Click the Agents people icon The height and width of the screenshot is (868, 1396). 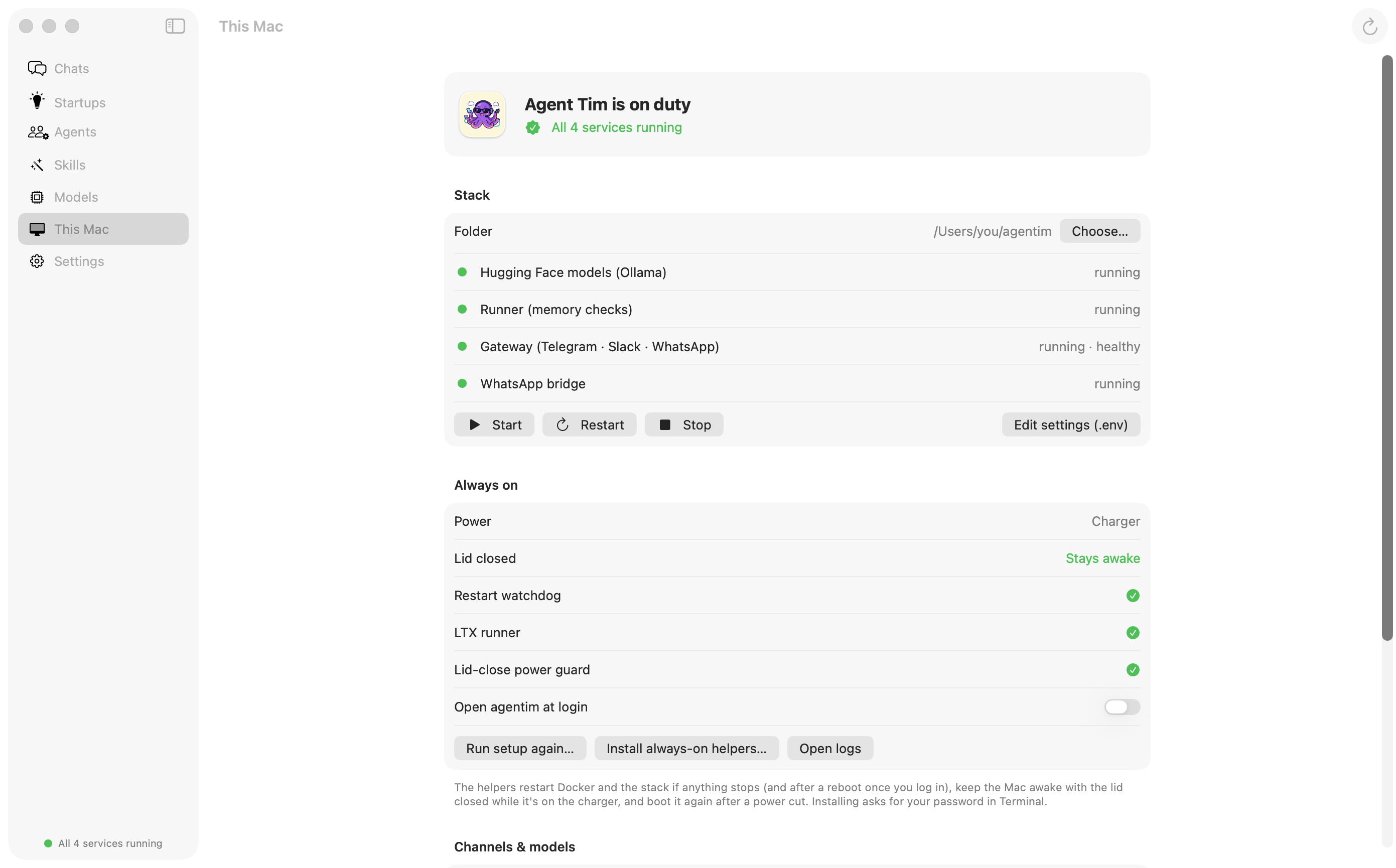[x=39, y=132]
